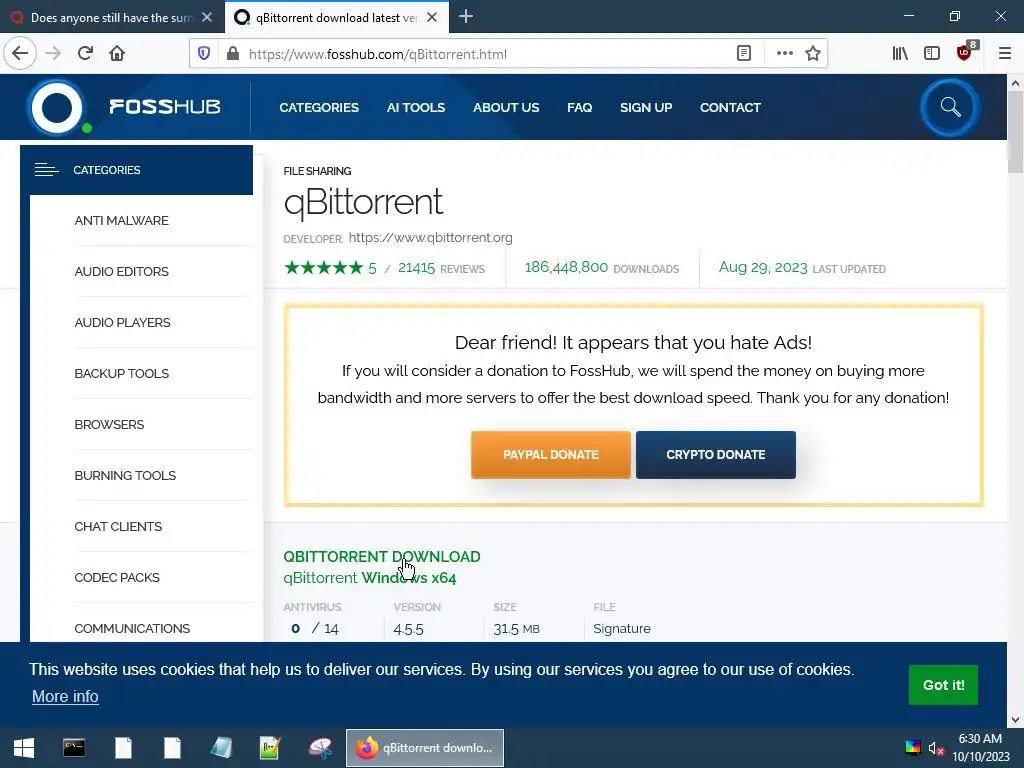Image resolution: width=1024 pixels, height=768 pixels.
Task: Click scrollbar down arrow
Action: 1015,720
